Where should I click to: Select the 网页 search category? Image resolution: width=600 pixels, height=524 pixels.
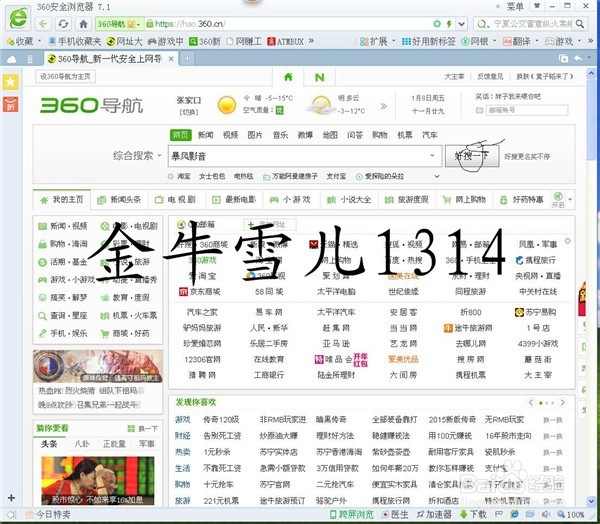(180, 135)
